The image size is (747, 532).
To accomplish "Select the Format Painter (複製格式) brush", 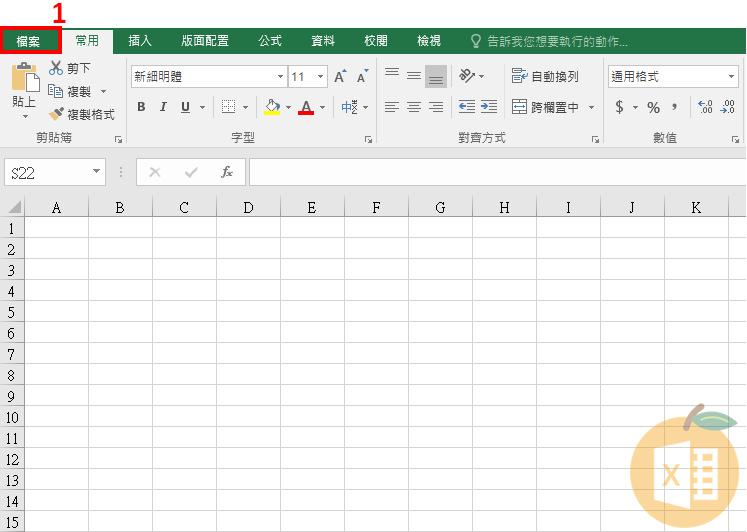I will [x=57, y=114].
